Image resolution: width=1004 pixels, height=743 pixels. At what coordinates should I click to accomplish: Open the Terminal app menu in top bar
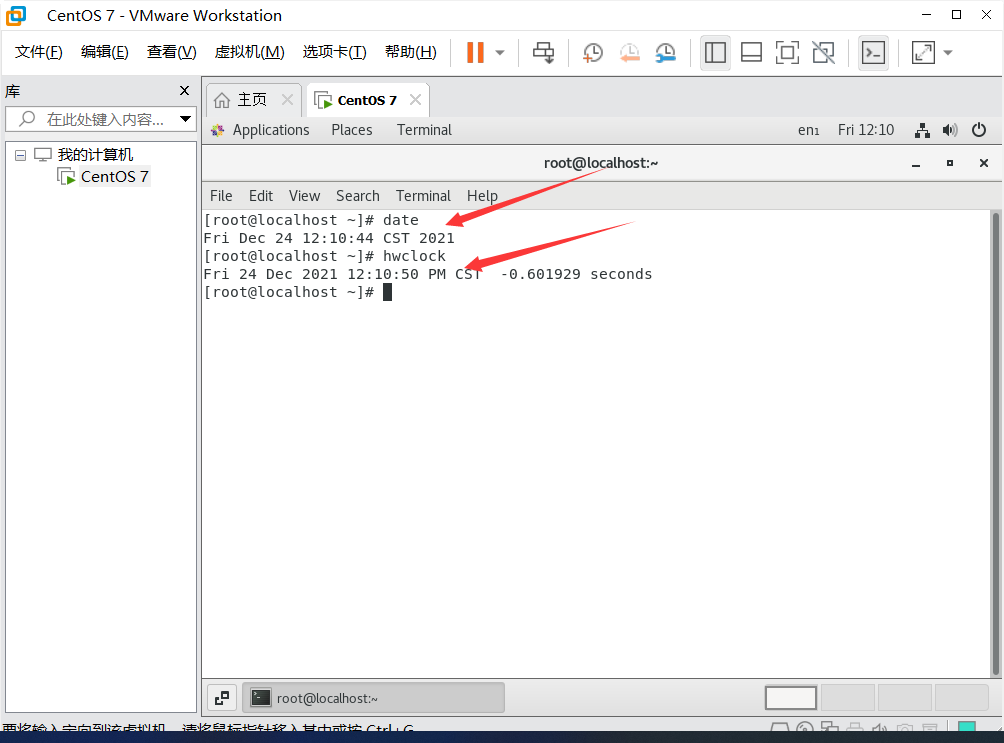(x=424, y=130)
